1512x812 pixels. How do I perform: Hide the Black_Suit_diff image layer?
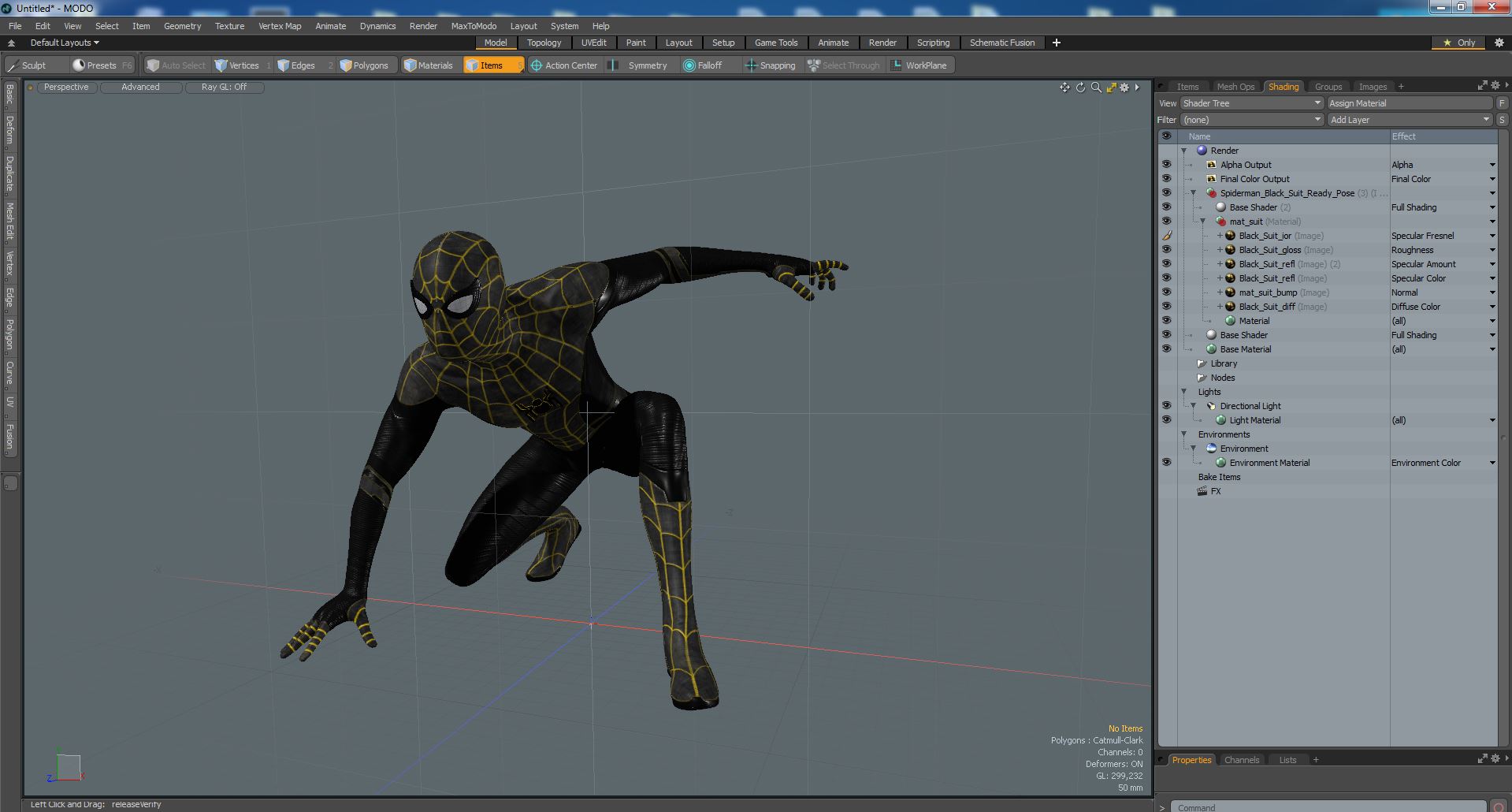click(x=1166, y=307)
